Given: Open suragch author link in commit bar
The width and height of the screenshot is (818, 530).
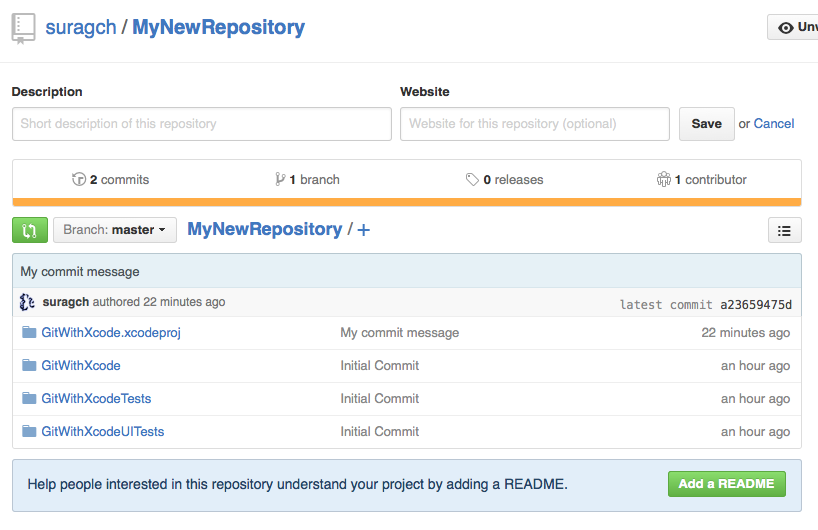Looking at the screenshot, I should click(x=66, y=302).
